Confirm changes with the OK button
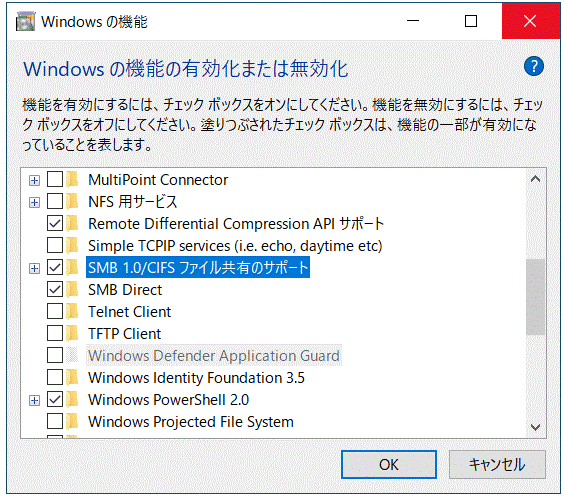566x497 pixels. click(x=389, y=464)
